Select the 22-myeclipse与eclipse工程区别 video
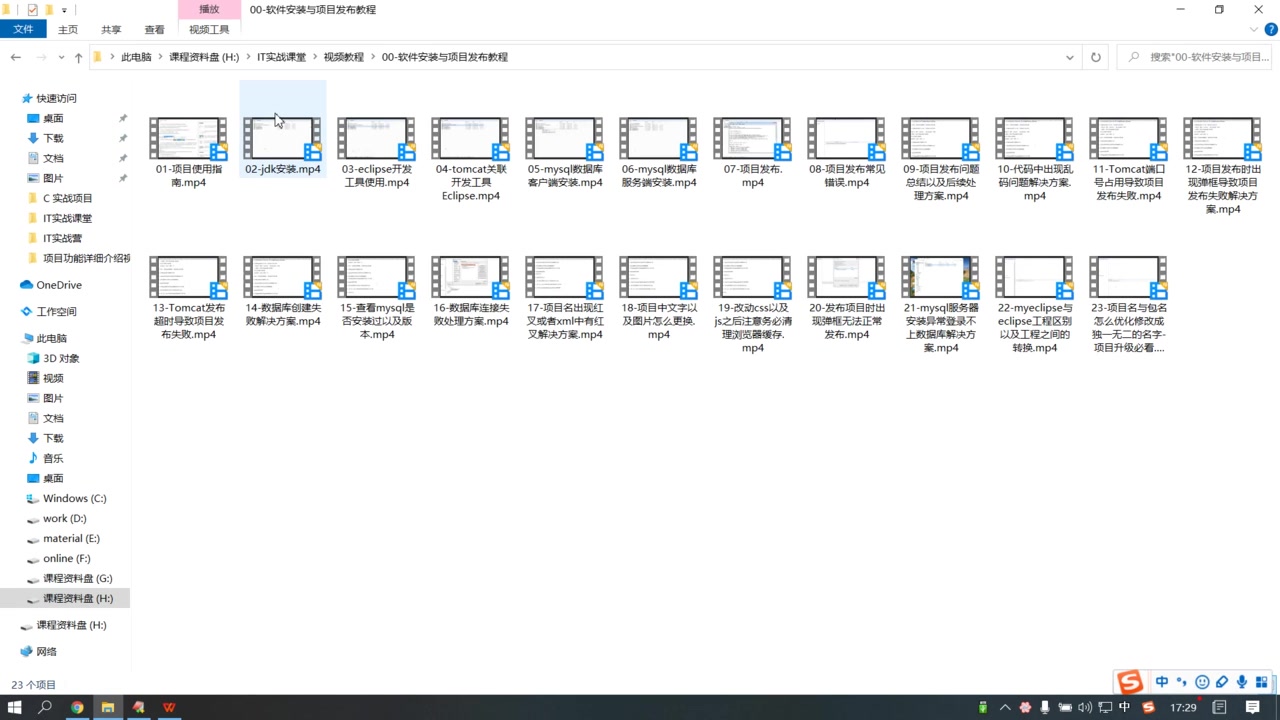 pyautogui.click(x=1034, y=303)
